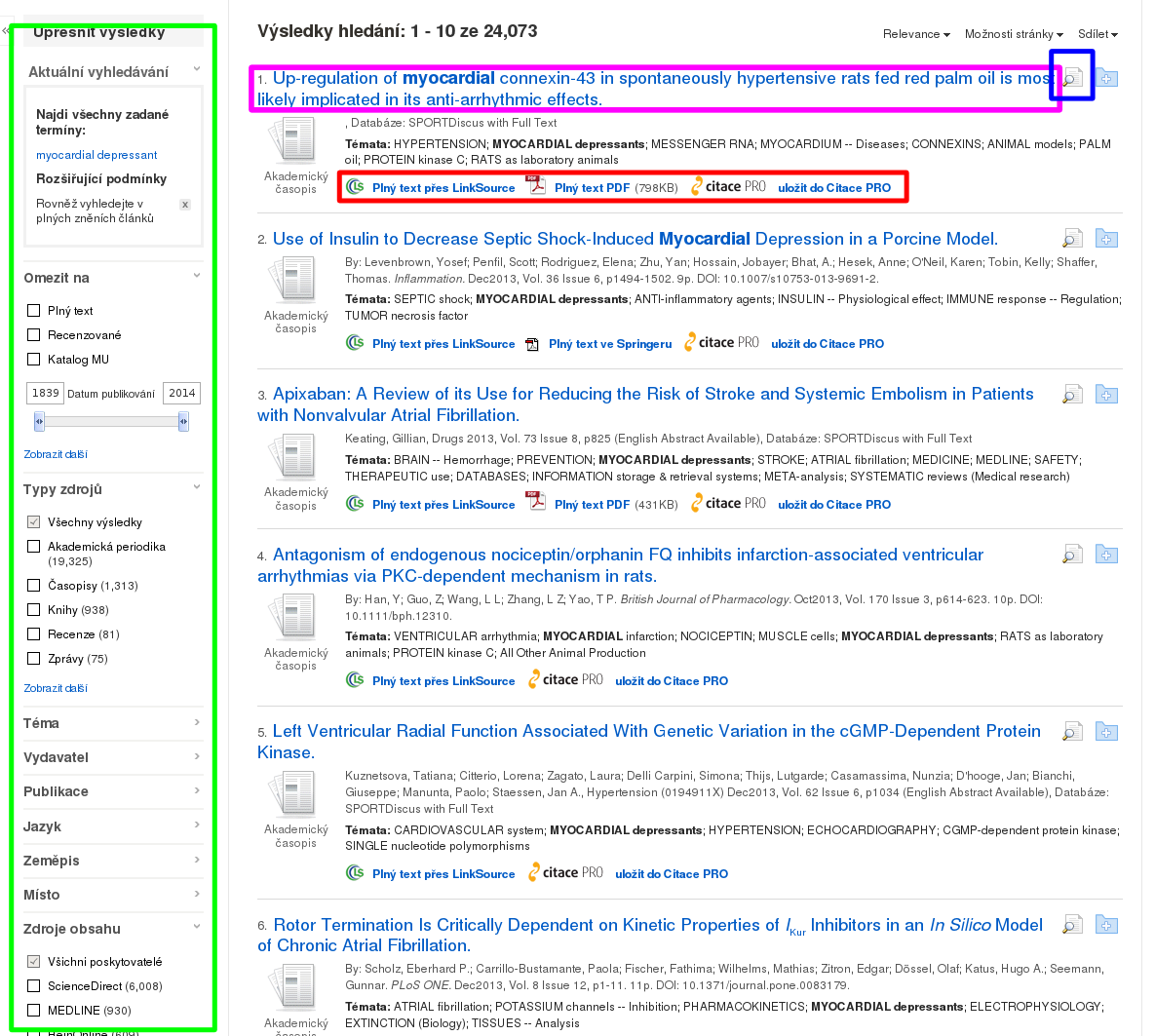Expand the 'Jazyk' facet

click(197, 825)
